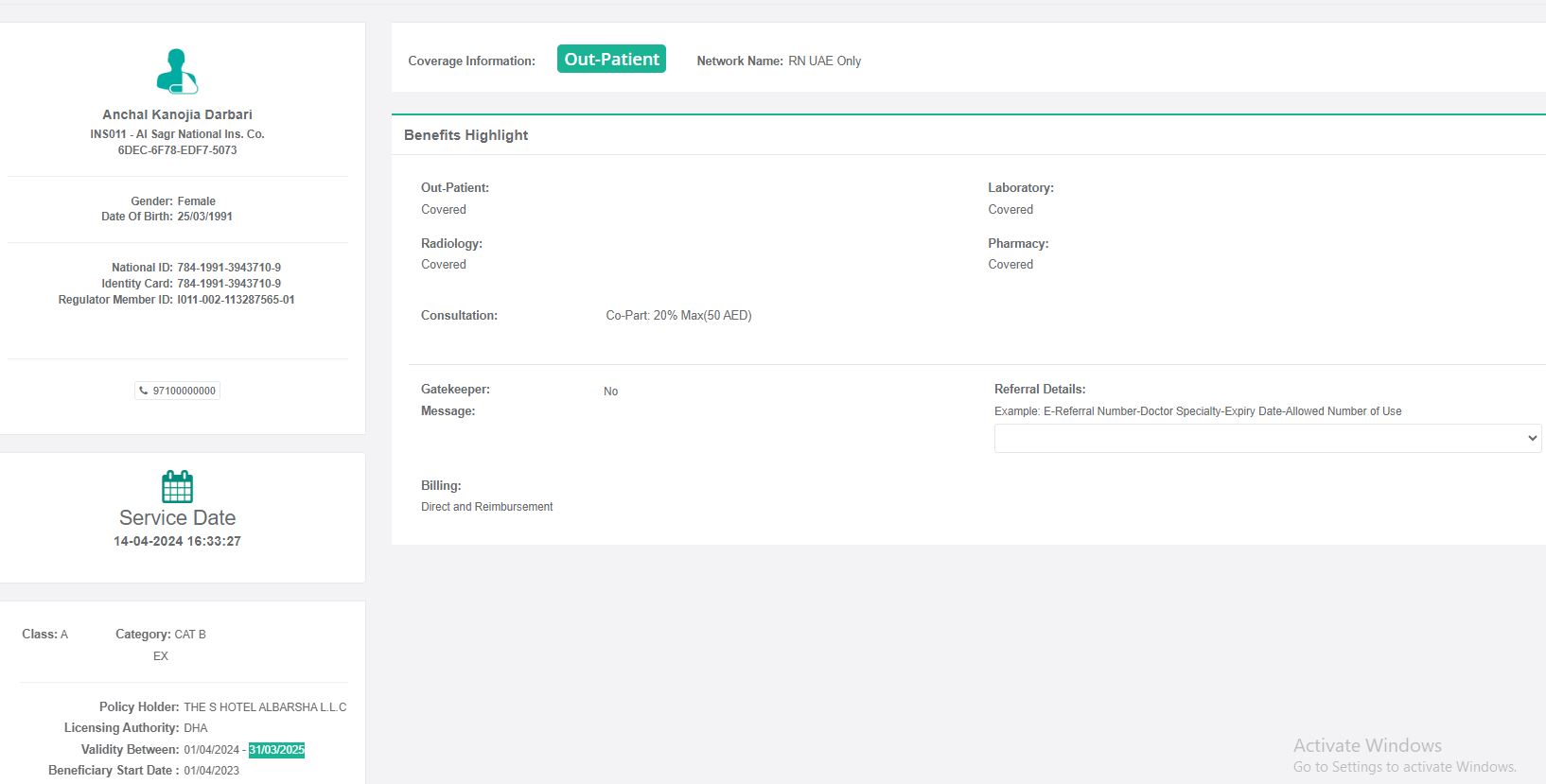
Task: Click the Date Of Birth value 25/03/1991
Action: tap(204, 217)
